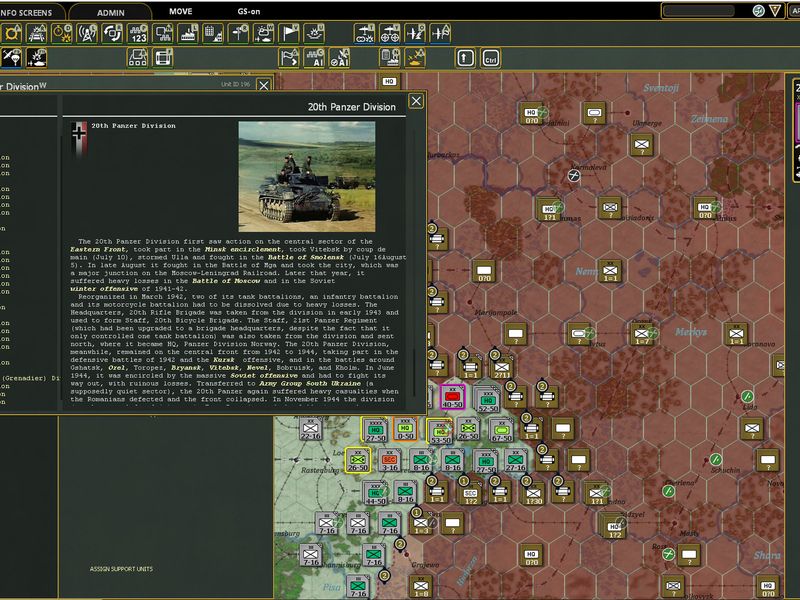This screenshot has height=600, width=800.
Task: Select the infantry counter labeled 22-16
Action: (311, 429)
